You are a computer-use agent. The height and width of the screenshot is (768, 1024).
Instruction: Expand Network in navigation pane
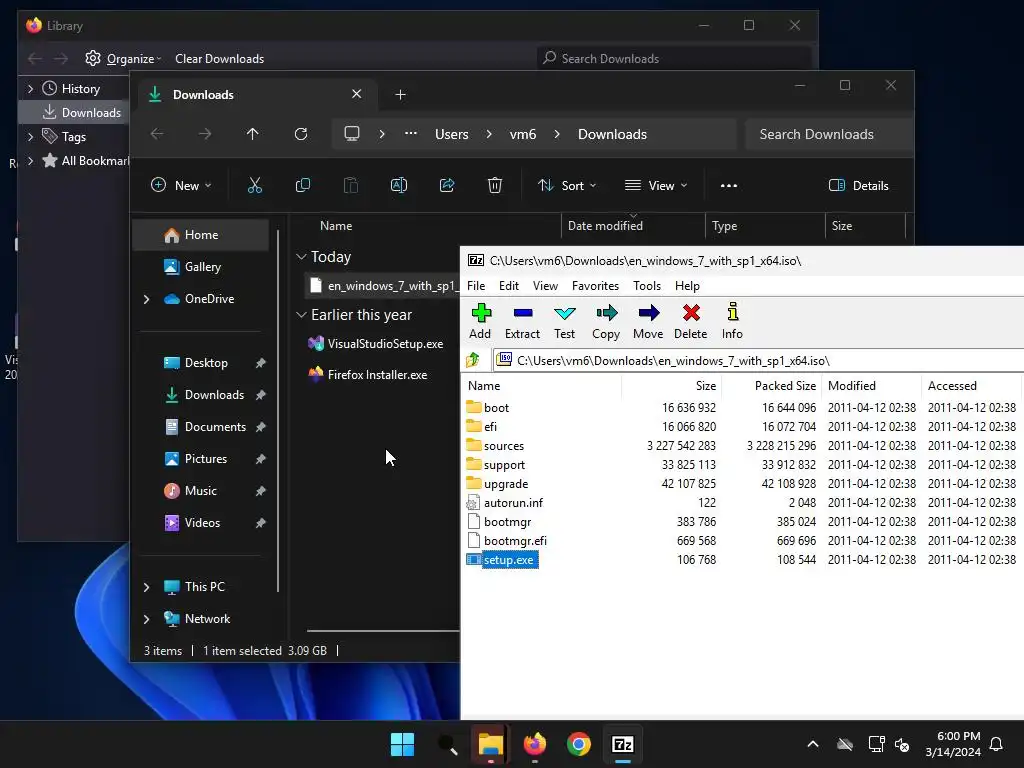click(x=146, y=619)
